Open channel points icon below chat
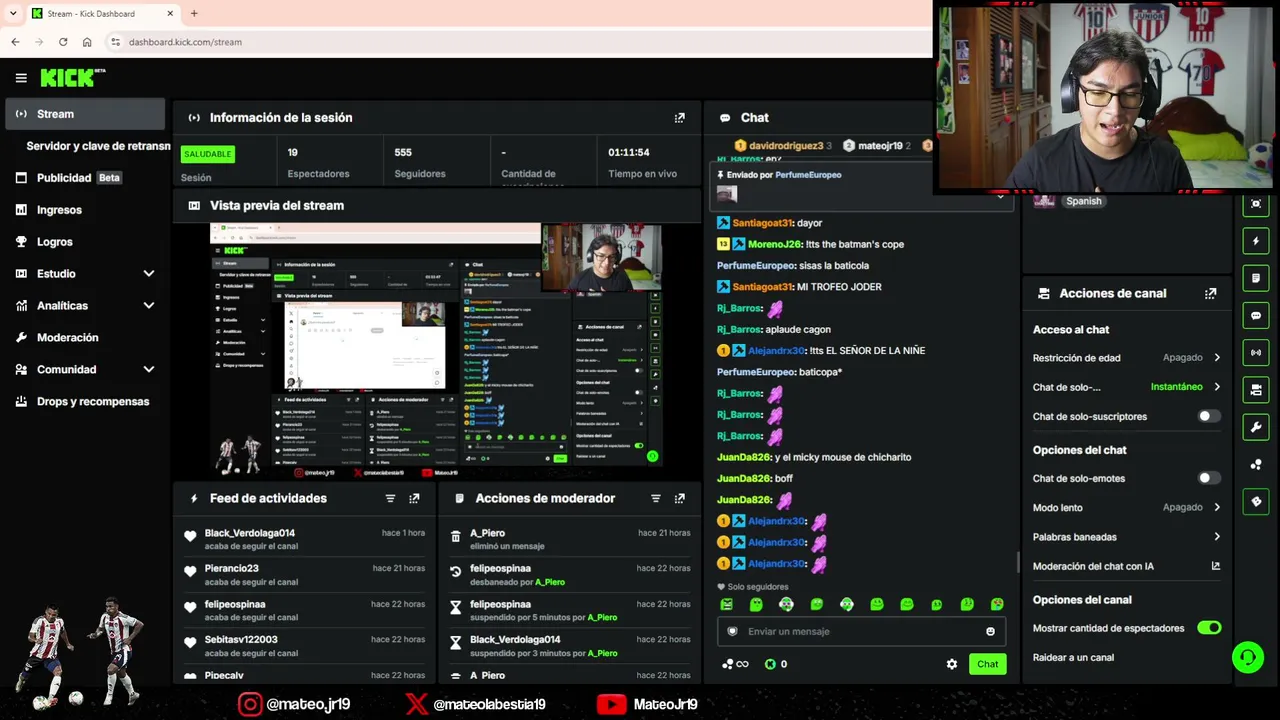This screenshot has height=720, width=1280. 735,664
